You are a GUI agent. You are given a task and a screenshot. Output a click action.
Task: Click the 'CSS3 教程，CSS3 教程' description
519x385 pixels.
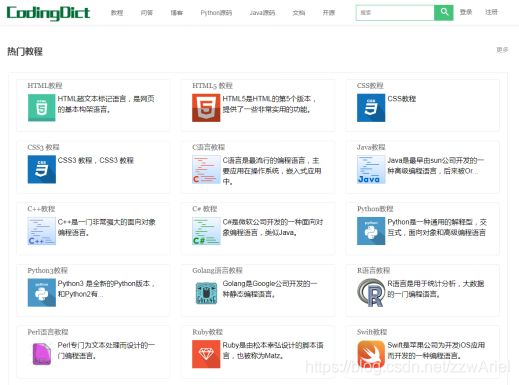point(96,160)
